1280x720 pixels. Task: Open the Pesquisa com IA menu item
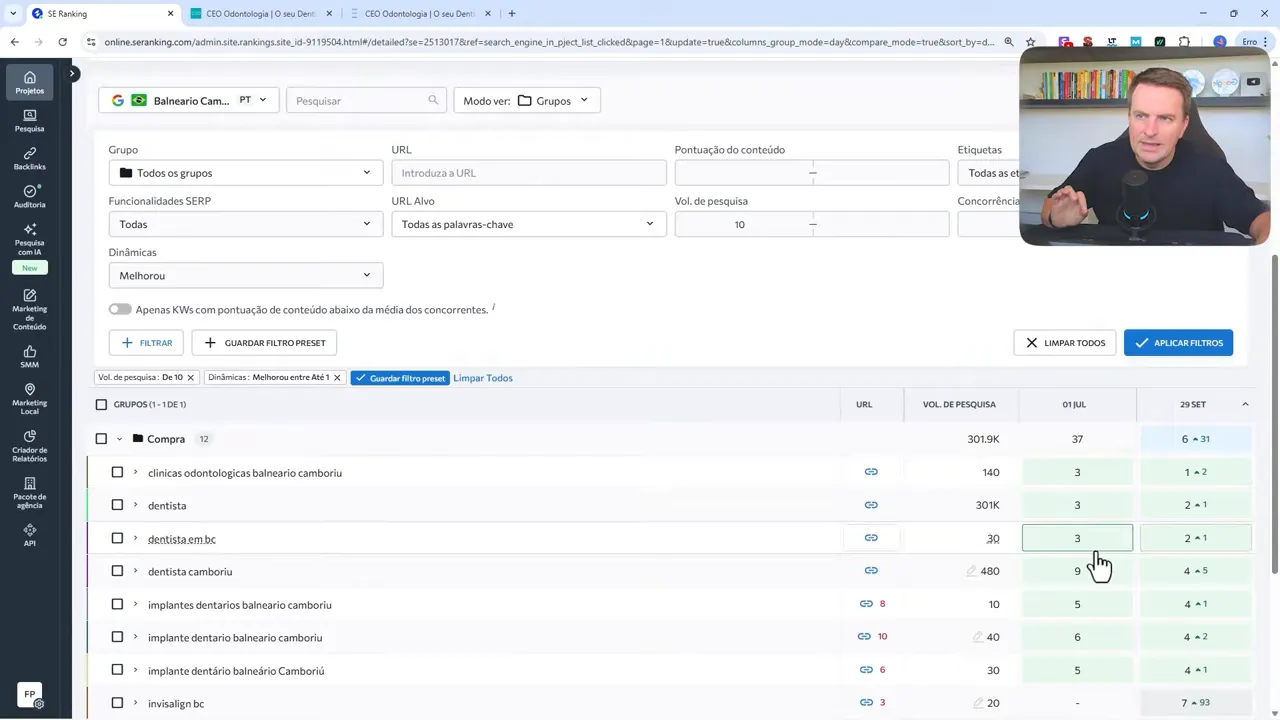point(29,240)
